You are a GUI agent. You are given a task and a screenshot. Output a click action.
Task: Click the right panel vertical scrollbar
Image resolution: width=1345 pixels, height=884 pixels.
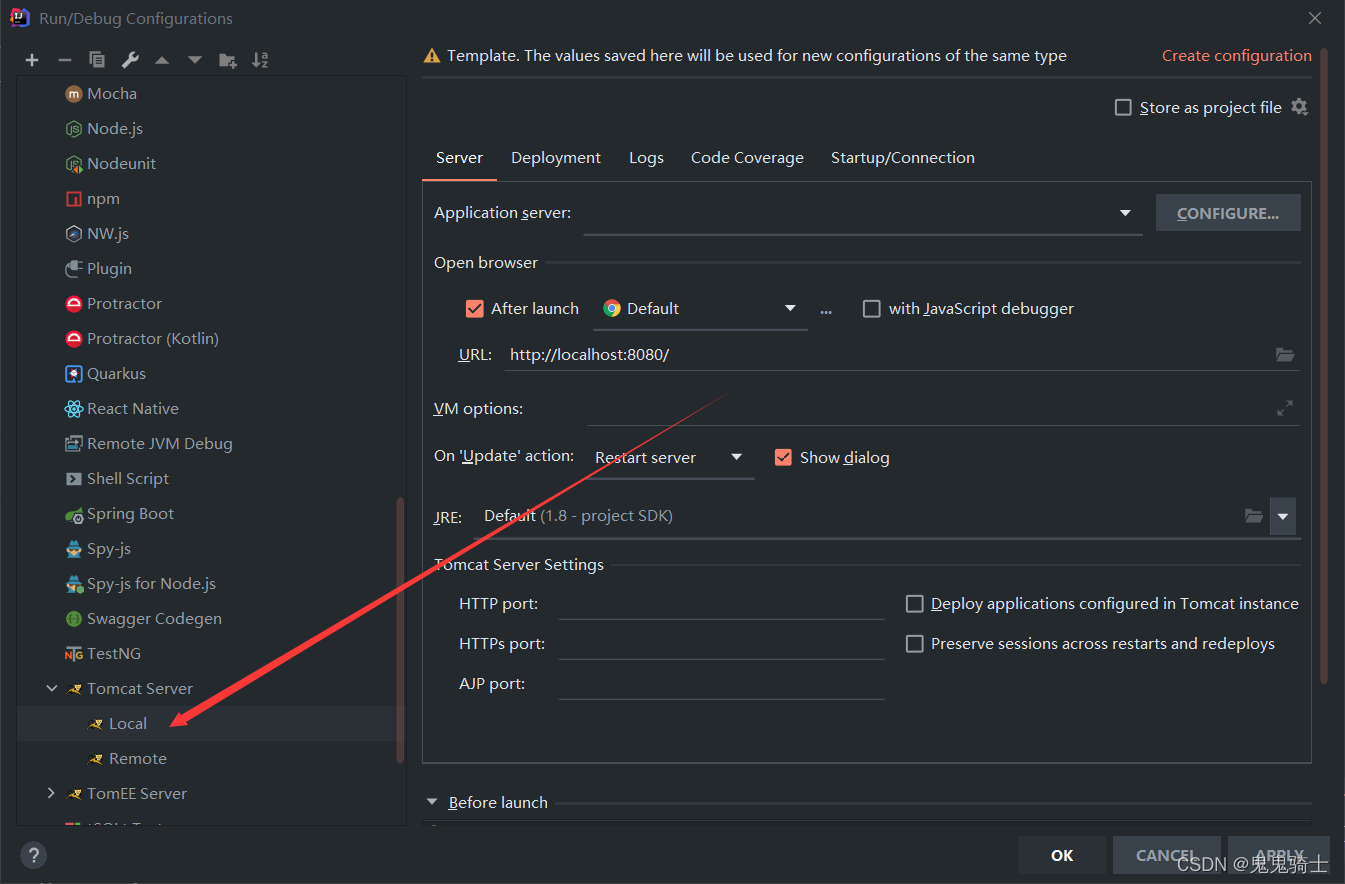[1324, 365]
